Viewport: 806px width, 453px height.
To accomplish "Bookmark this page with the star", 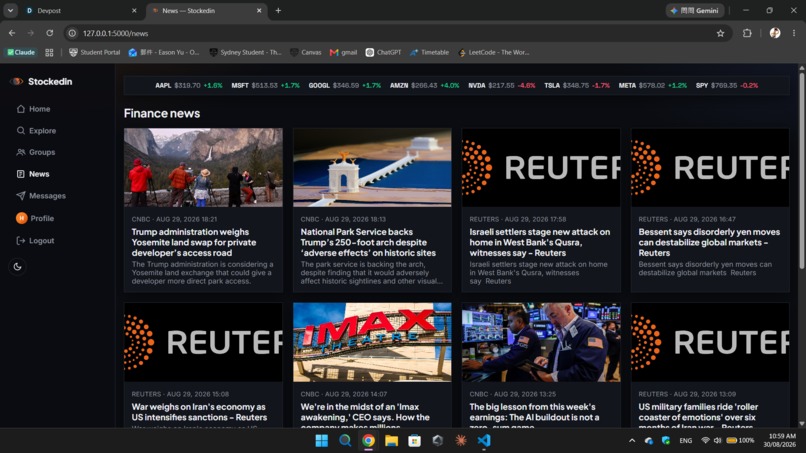I will (x=720, y=33).
